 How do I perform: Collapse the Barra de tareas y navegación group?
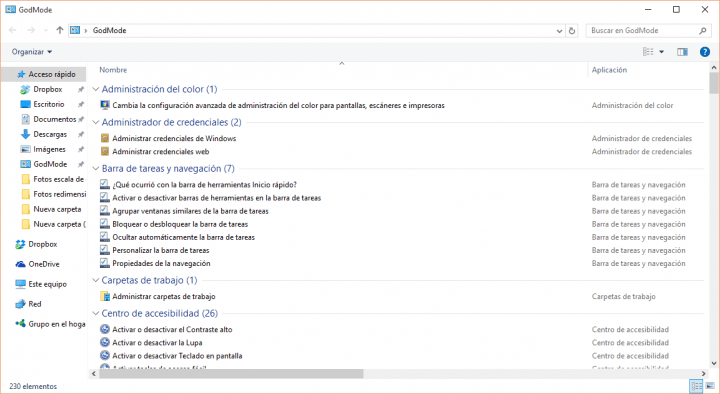(x=96, y=169)
